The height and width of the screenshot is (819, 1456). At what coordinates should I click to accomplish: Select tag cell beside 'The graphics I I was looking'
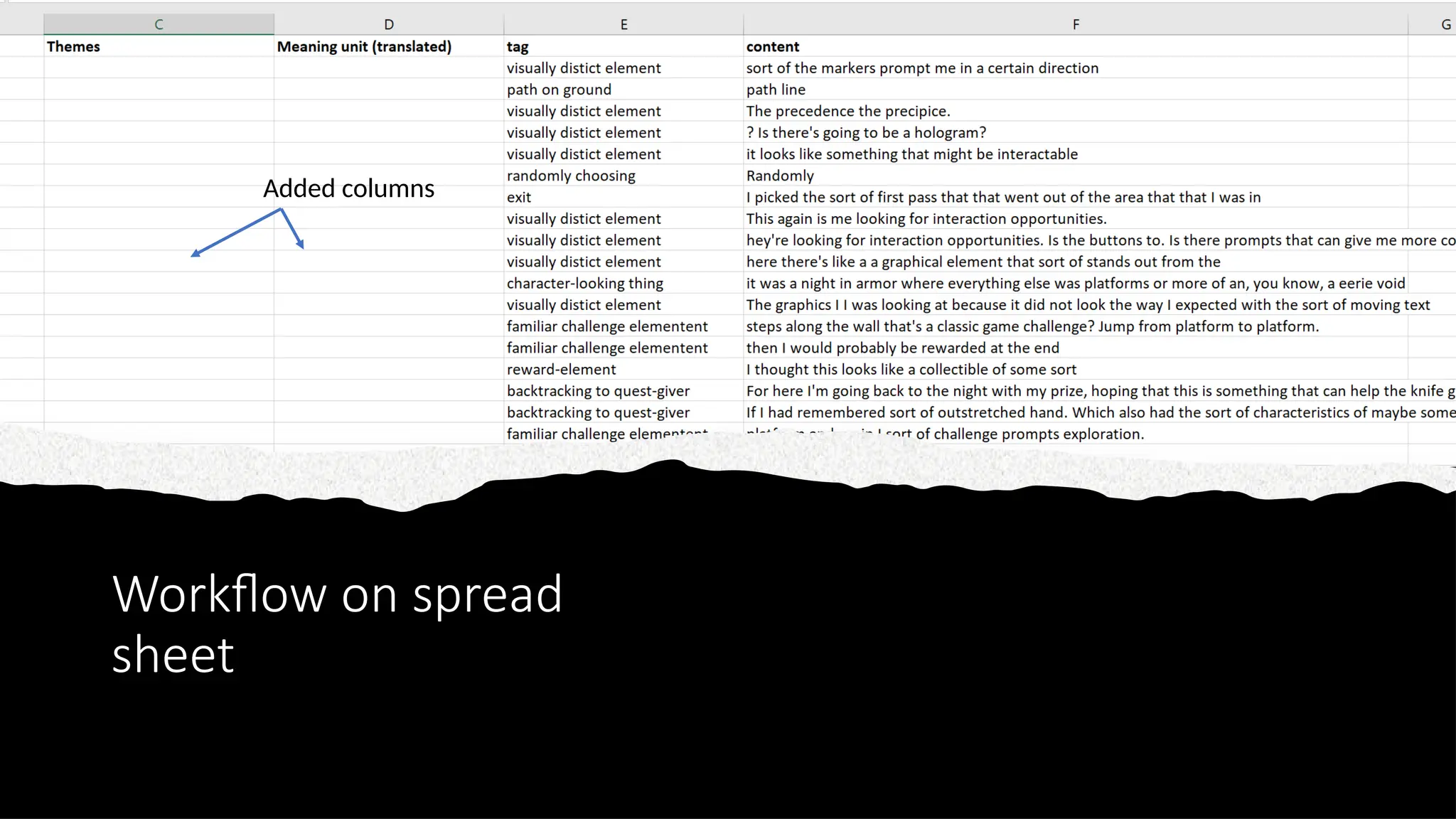pyautogui.click(x=623, y=304)
